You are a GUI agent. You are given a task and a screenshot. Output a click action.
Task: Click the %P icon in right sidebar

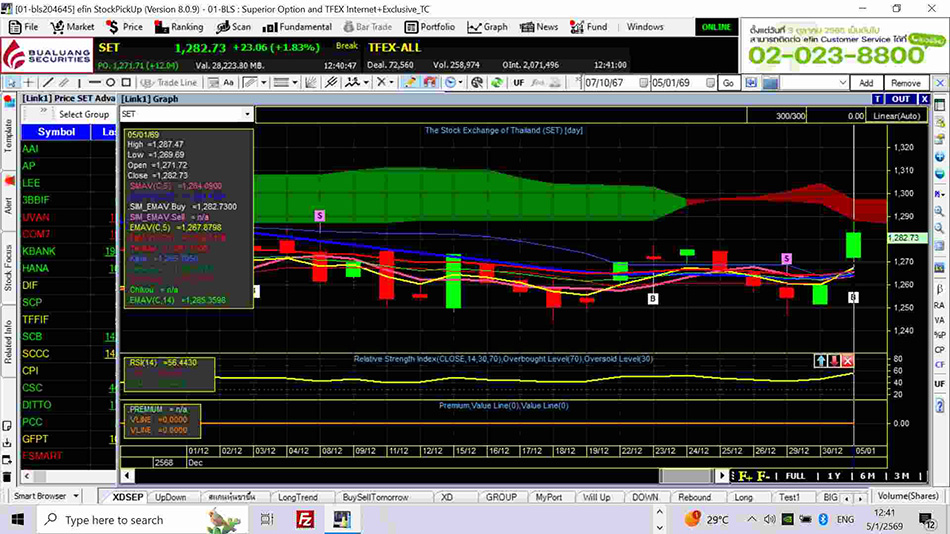939,334
